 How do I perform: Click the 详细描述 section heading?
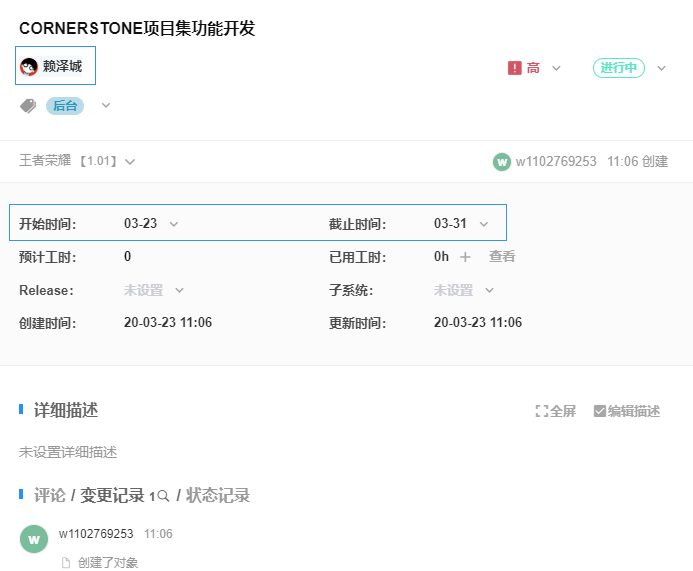click(66, 410)
